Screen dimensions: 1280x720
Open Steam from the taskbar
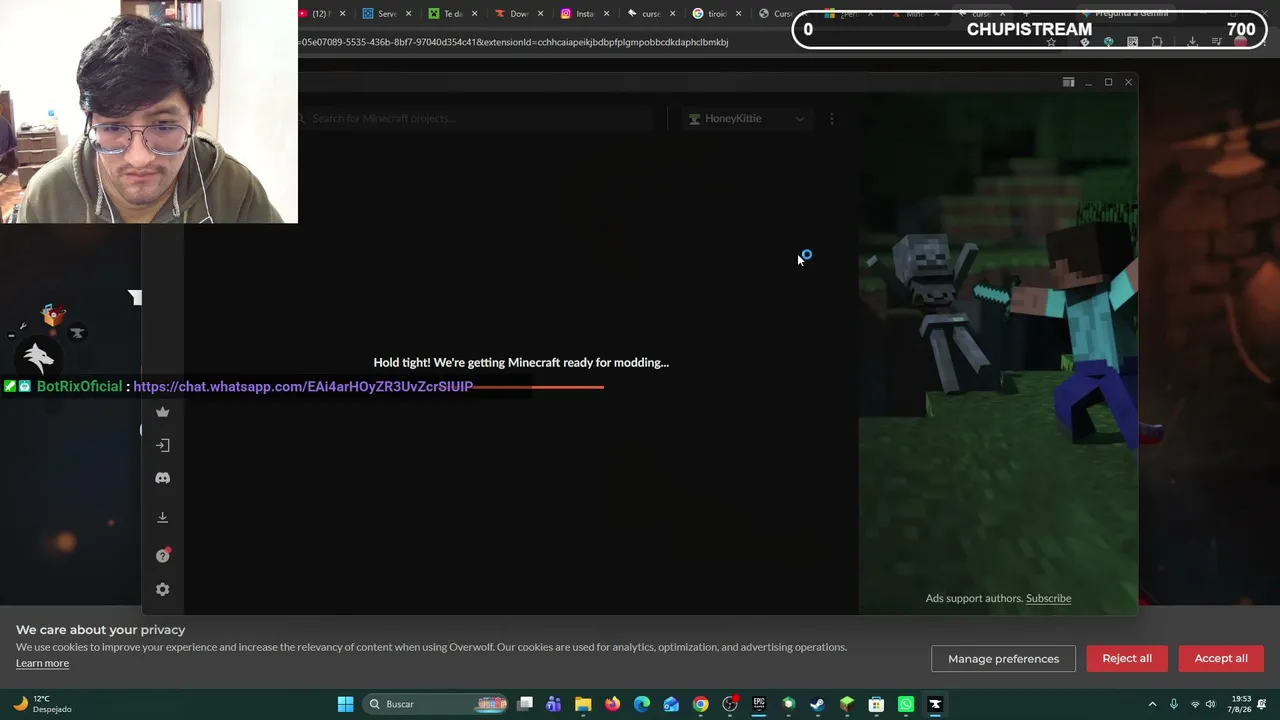click(x=817, y=704)
